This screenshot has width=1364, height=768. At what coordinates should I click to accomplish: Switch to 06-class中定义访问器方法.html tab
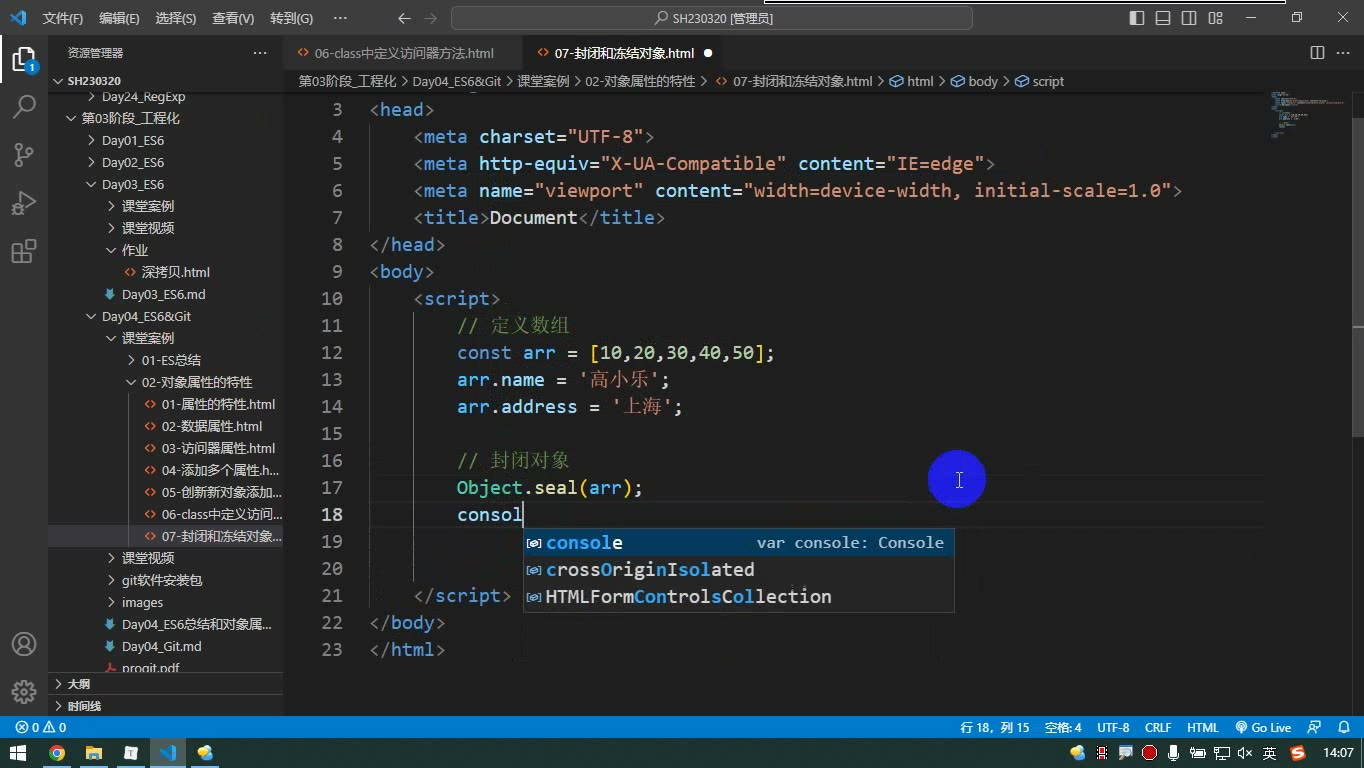[404, 53]
